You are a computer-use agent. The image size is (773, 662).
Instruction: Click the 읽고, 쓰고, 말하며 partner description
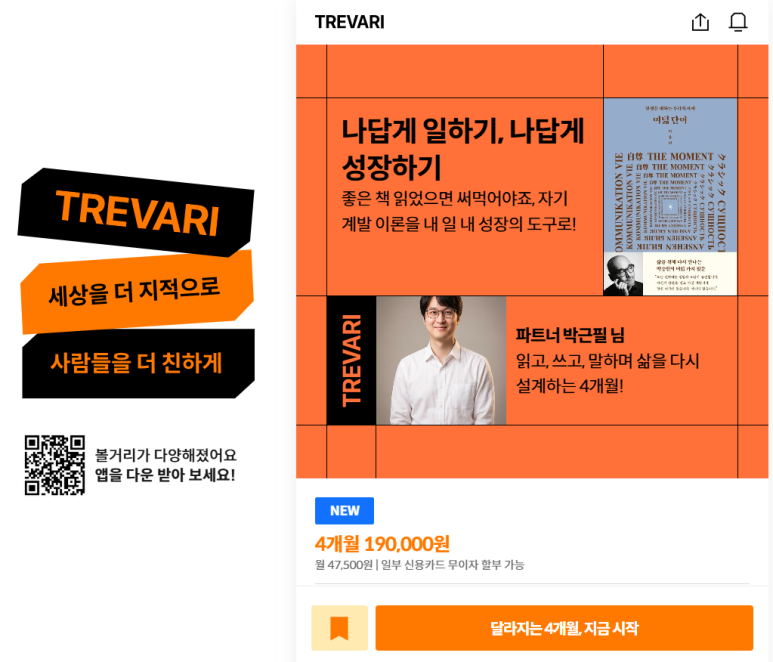(x=607, y=373)
